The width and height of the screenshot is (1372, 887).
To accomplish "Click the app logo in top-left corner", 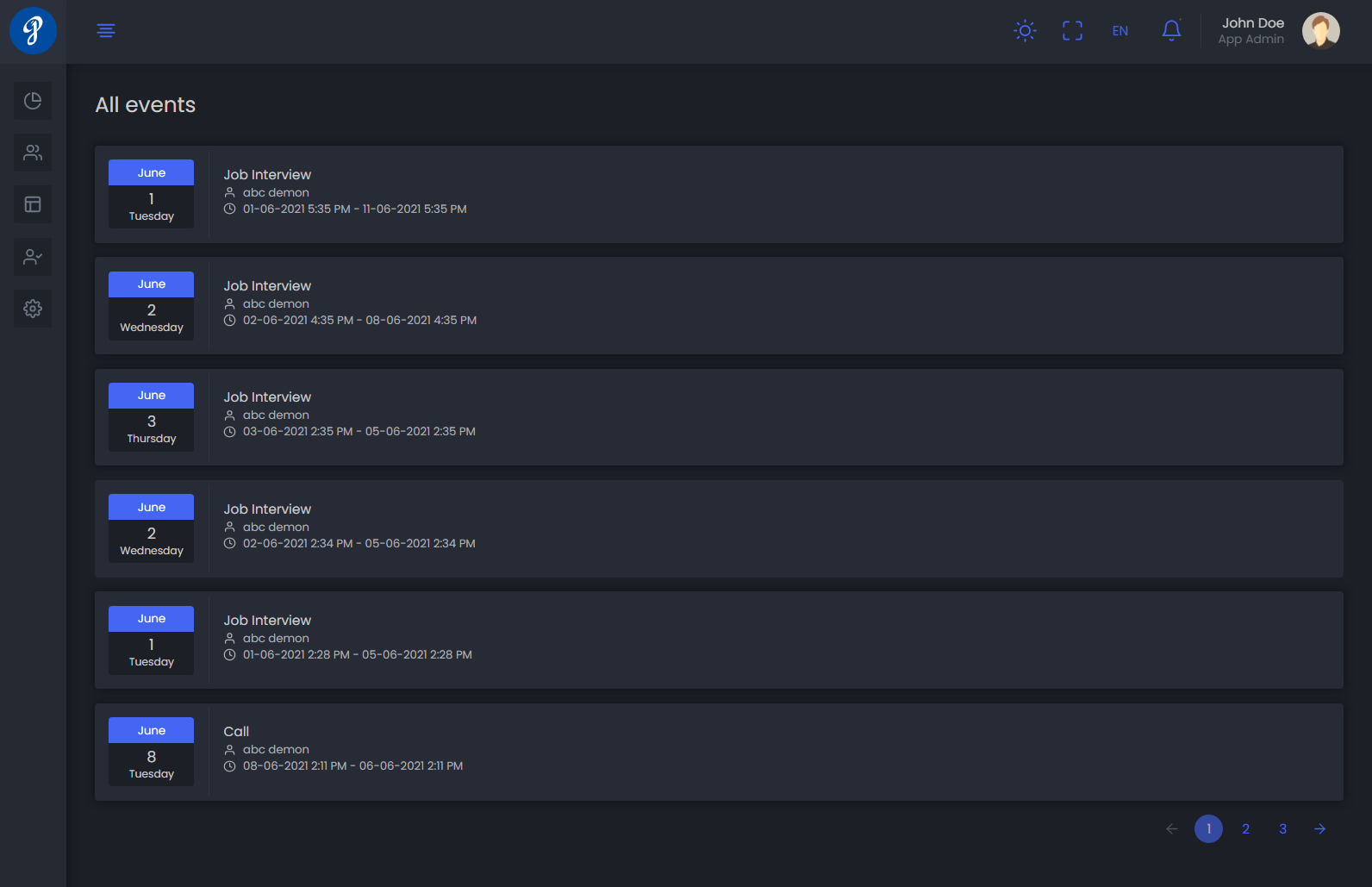I will point(33,31).
